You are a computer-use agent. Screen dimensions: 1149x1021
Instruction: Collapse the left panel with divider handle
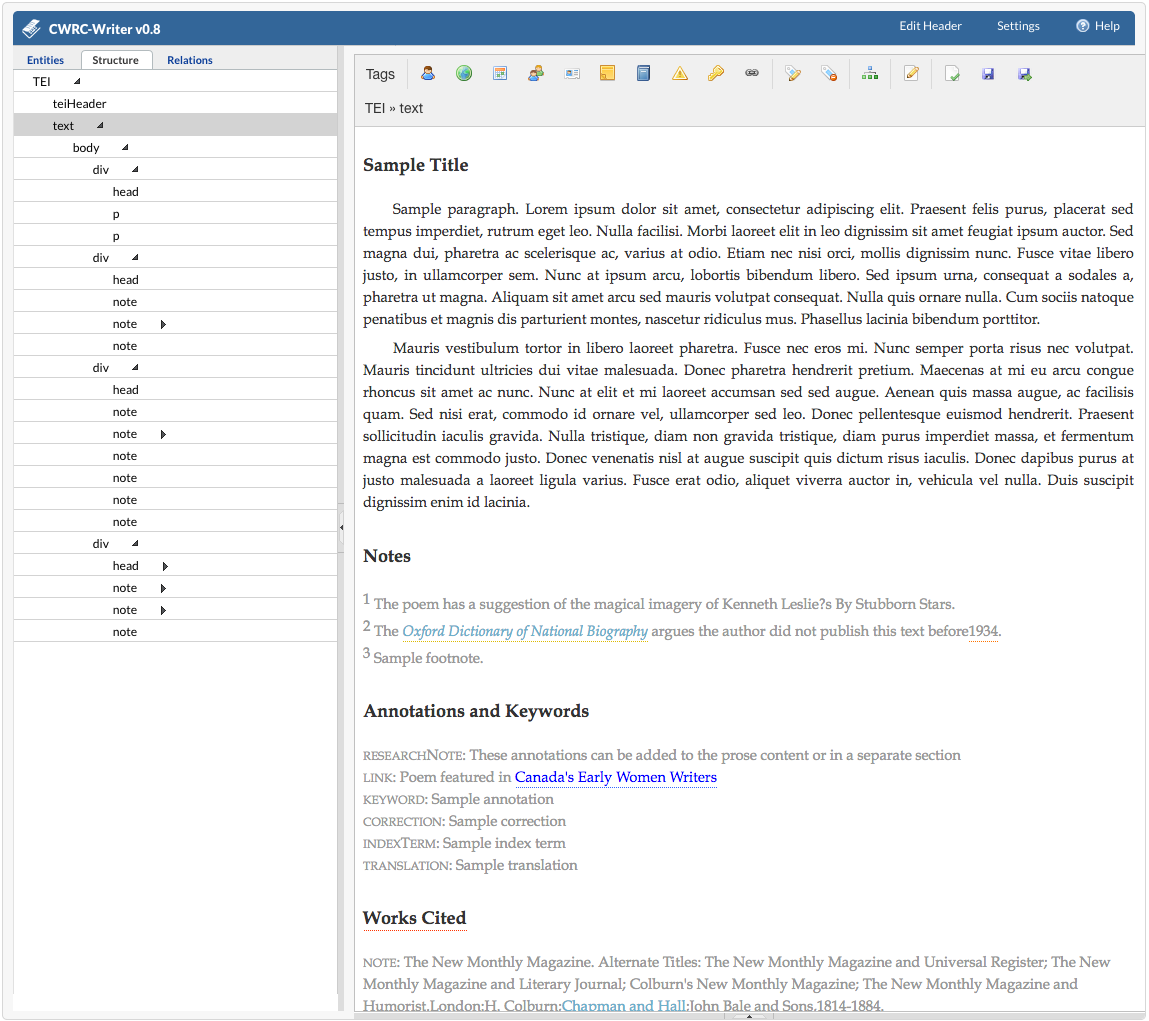(x=341, y=527)
